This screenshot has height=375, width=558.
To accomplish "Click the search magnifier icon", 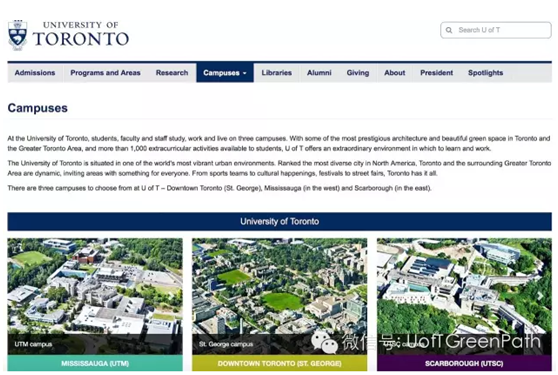I will tap(449, 30).
